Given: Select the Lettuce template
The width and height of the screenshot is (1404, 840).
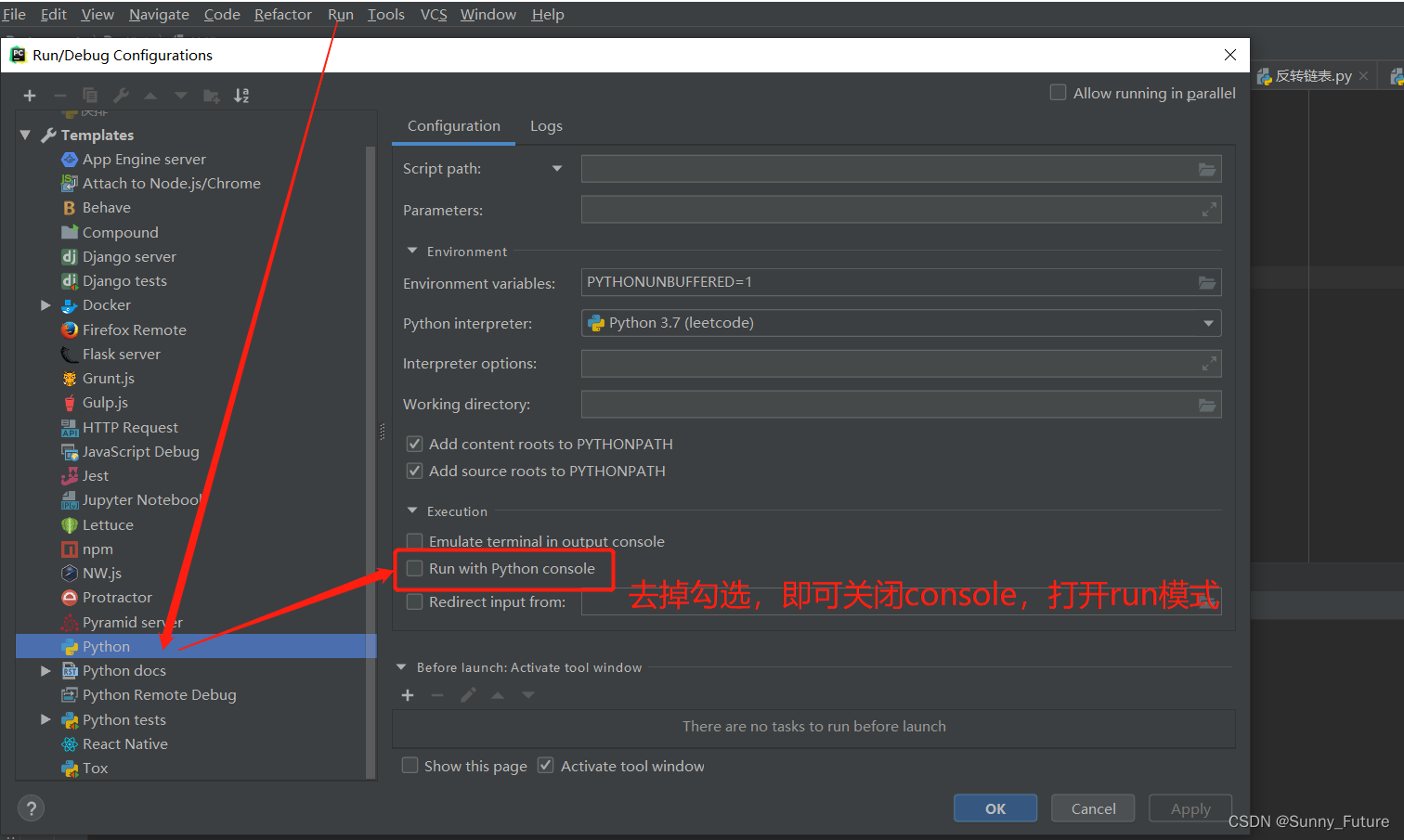Looking at the screenshot, I should 108,525.
